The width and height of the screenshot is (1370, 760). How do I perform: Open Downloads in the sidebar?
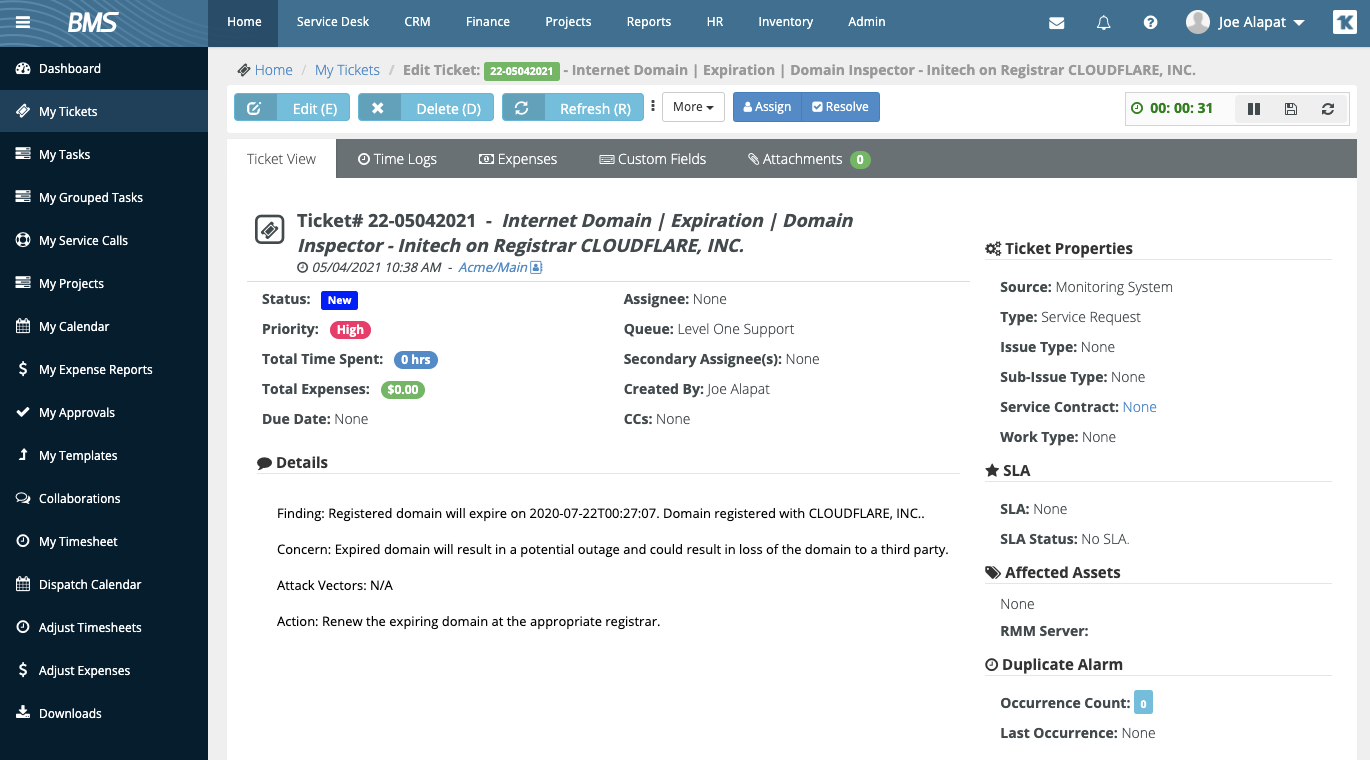pyautogui.click(x=104, y=714)
